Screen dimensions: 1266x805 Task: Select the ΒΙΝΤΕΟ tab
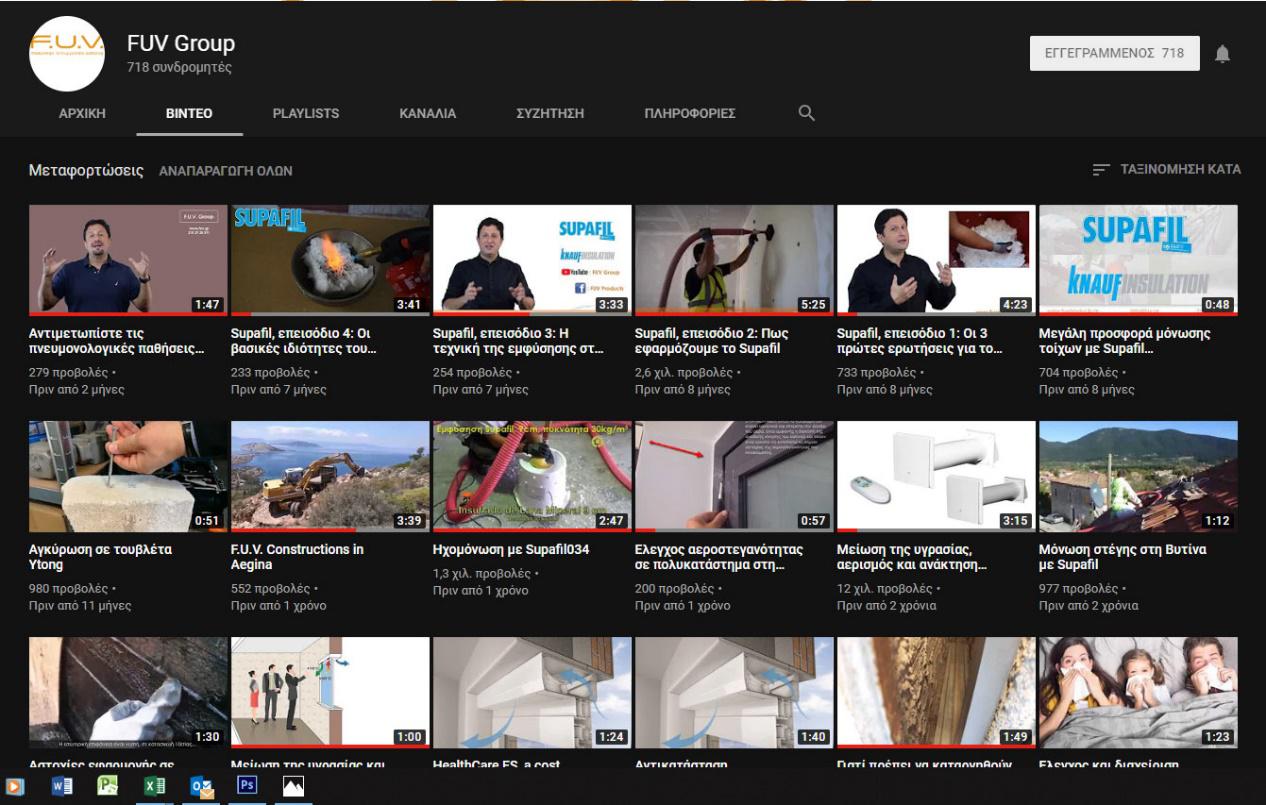tap(189, 113)
